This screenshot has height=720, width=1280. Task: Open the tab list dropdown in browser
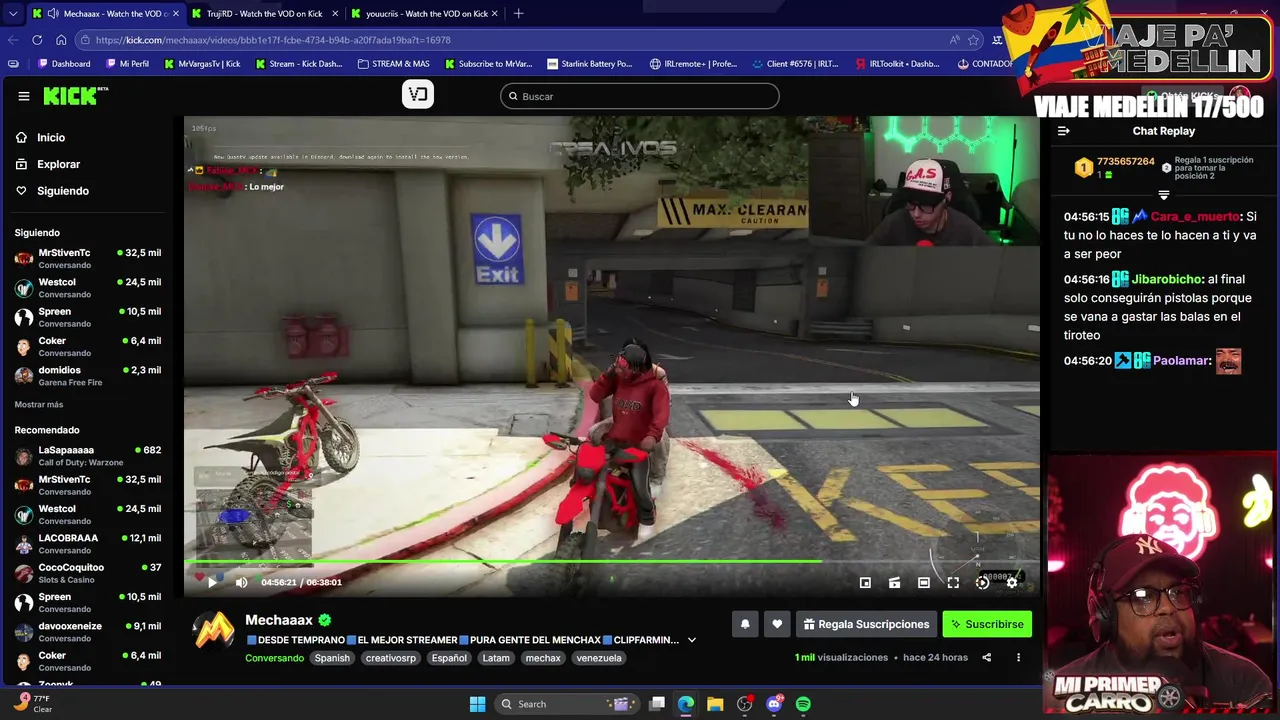pos(12,14)
